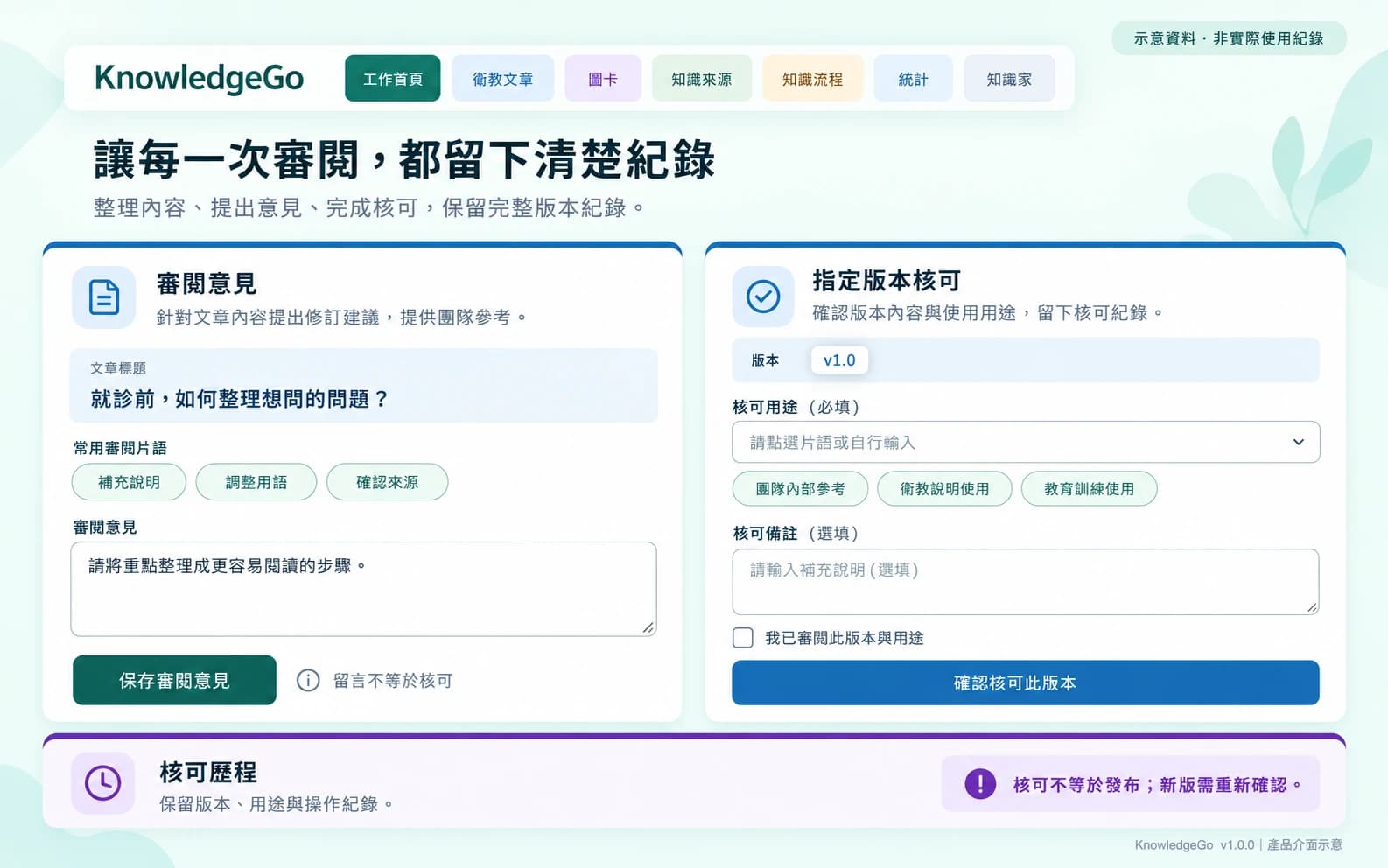
Task: Select the 知識來源 tab
Action: [x=702, y=79]
